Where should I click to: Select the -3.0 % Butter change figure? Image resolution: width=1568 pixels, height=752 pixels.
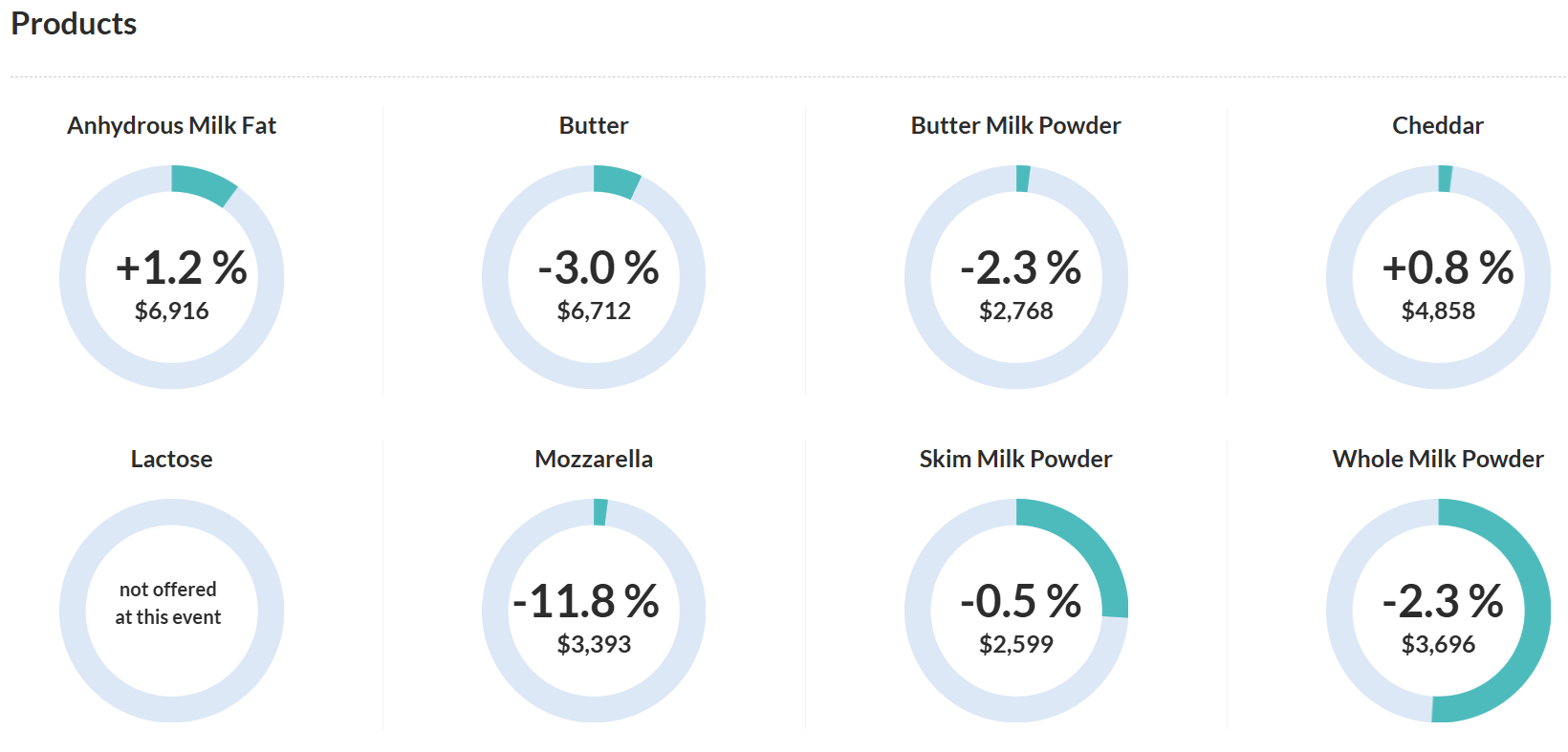[x=599, y=269]
